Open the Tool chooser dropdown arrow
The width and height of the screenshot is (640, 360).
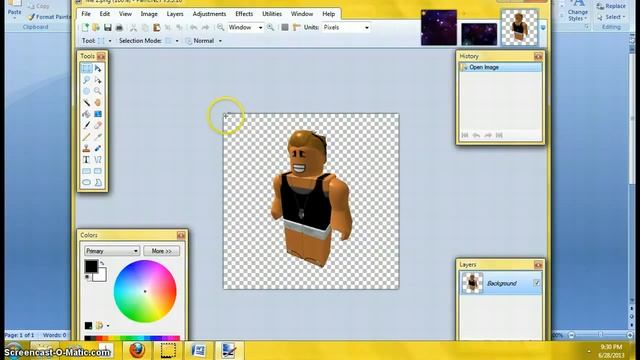tap(109, 41)
